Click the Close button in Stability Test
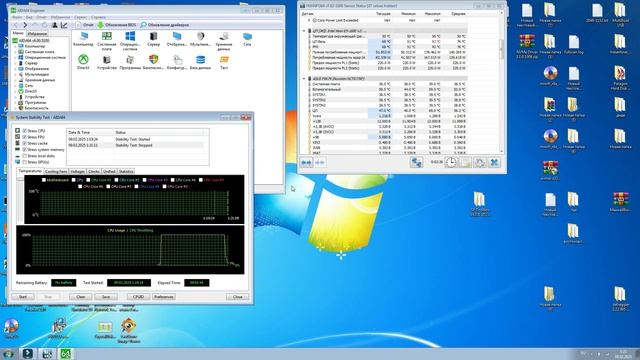The image size is (640, 360). [x=238, y=297]
